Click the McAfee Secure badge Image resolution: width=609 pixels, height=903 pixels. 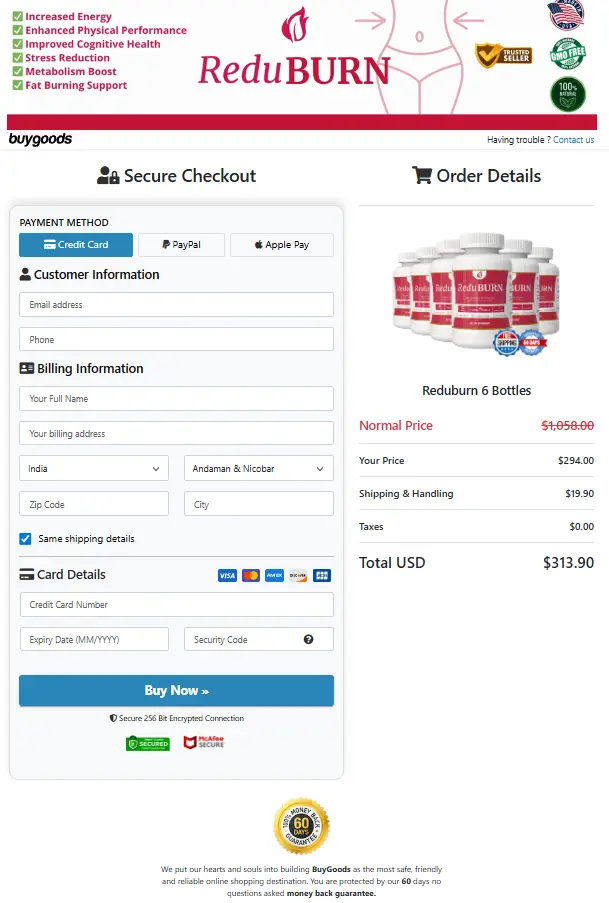coord(203,743)
